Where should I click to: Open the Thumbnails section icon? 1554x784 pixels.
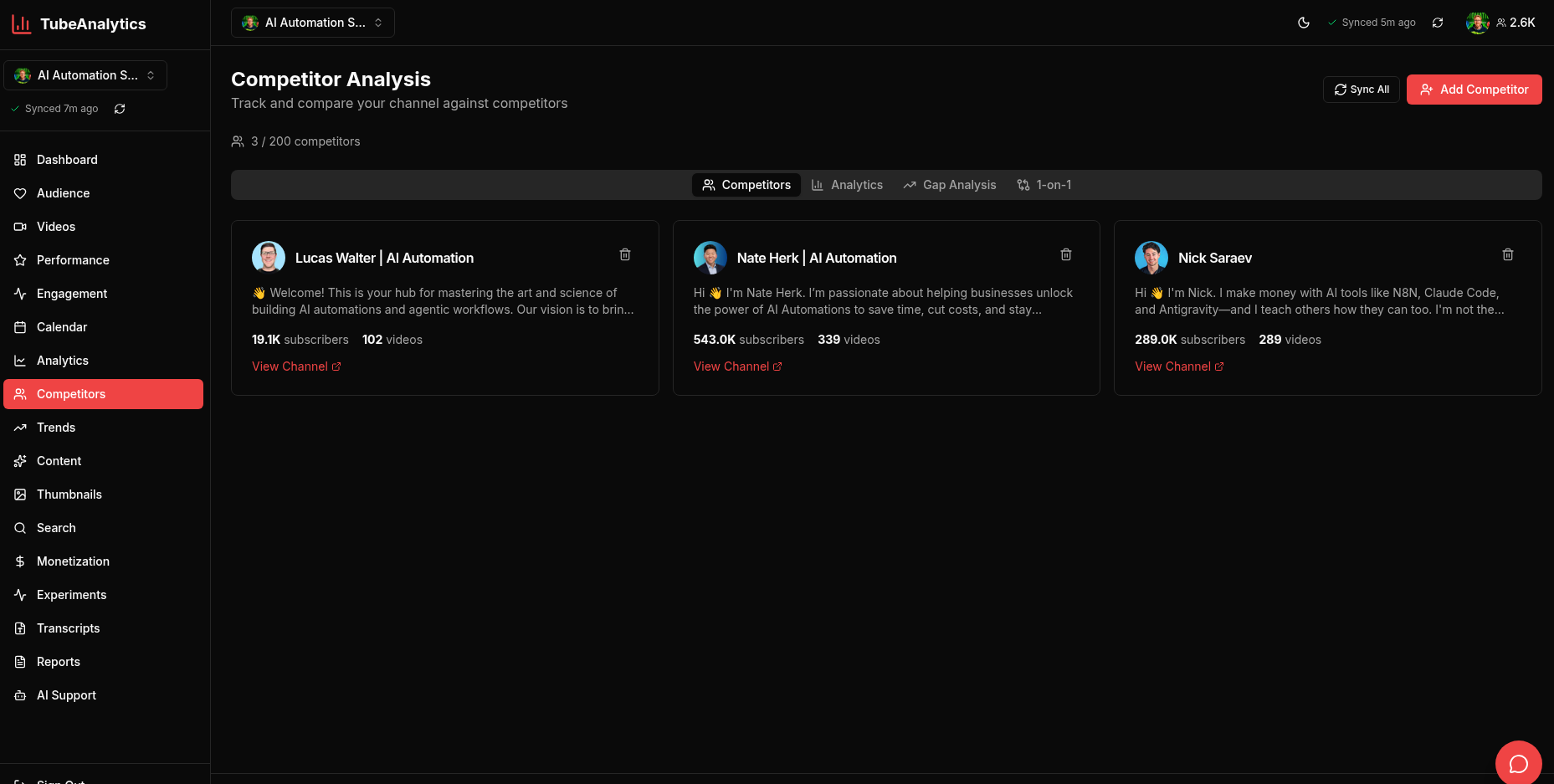click(x=19, y=494)
